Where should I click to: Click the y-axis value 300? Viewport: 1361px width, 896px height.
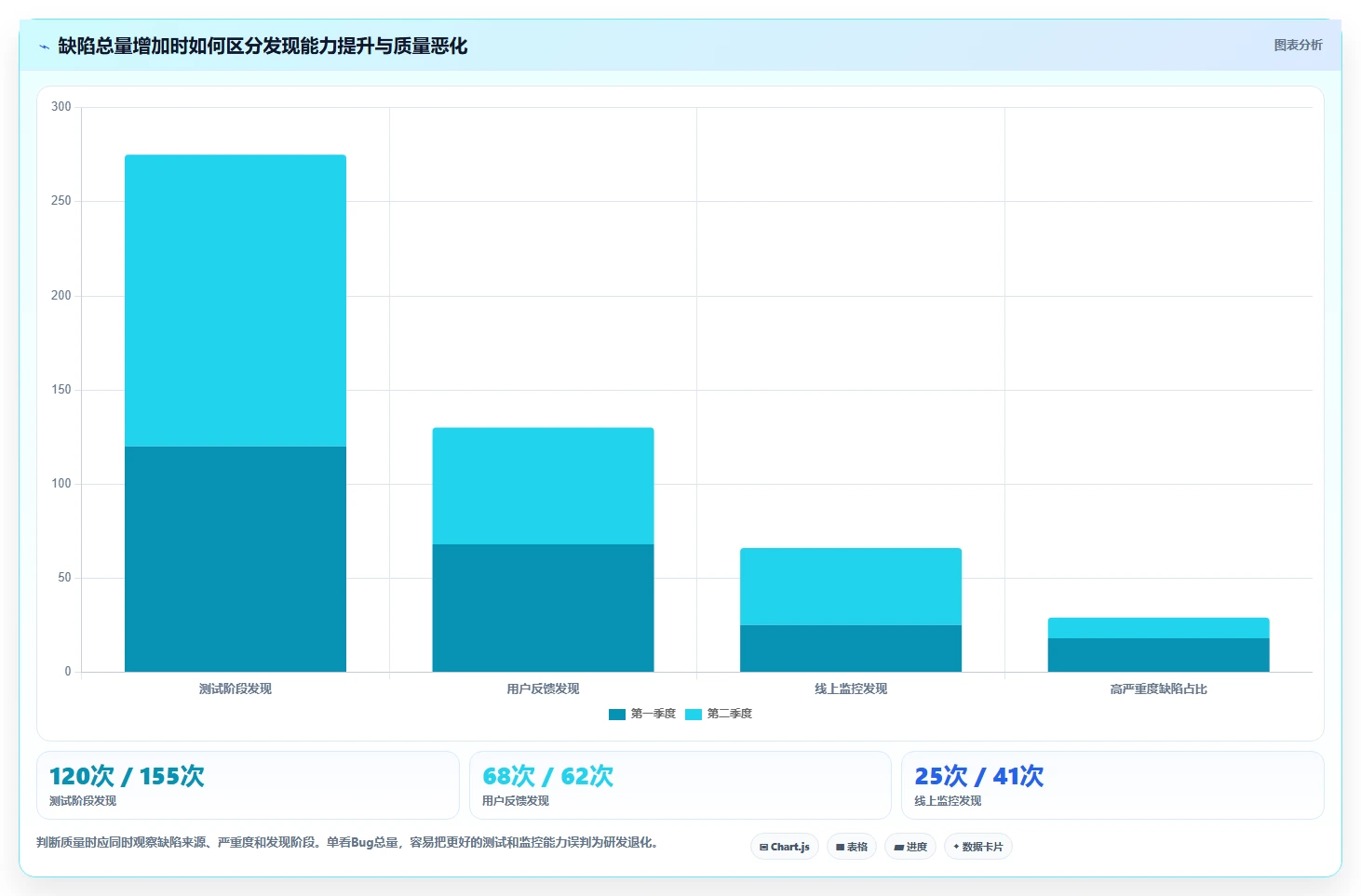[x=61, y=107]
